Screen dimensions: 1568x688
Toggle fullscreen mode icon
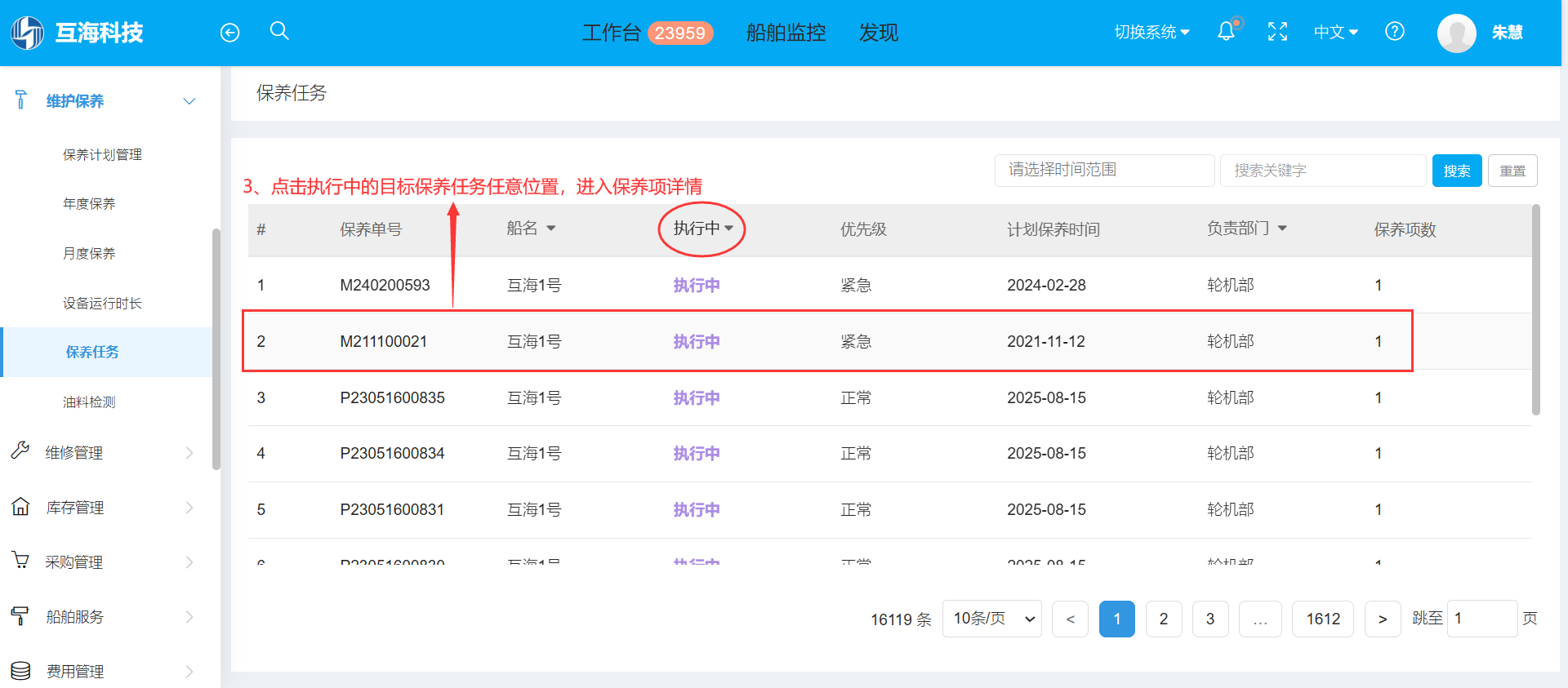click(x=1277, y=32)
